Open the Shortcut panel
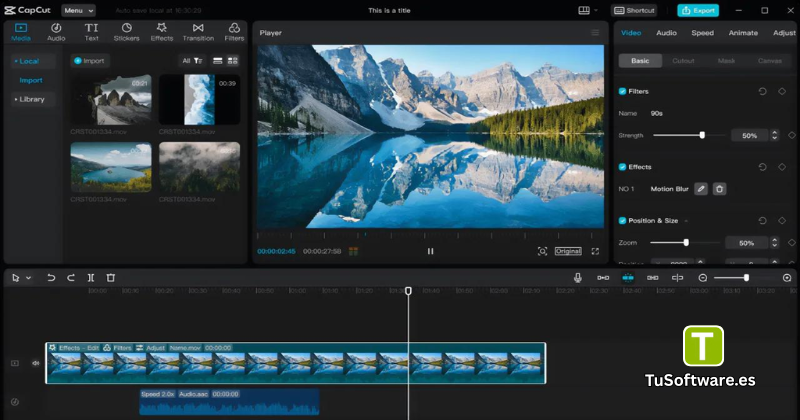The height and width of the screenshot is (420, 800). pyautogui.click(x=634, y=10)
